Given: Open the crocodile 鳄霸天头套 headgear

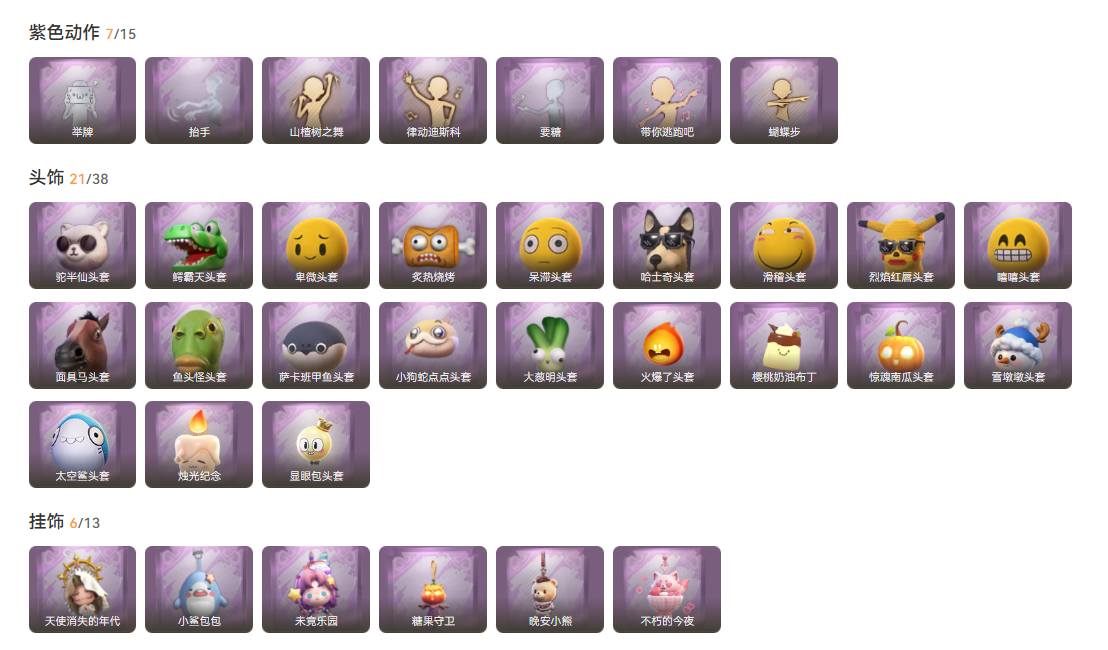Looking at the screenshot, I should pyautogui.click(x=199, y=245).
